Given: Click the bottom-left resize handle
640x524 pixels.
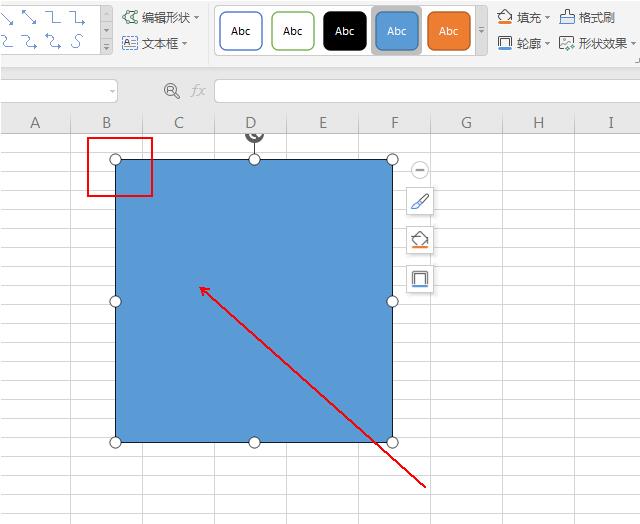Looking at the screenshot, I should [116, 442].
